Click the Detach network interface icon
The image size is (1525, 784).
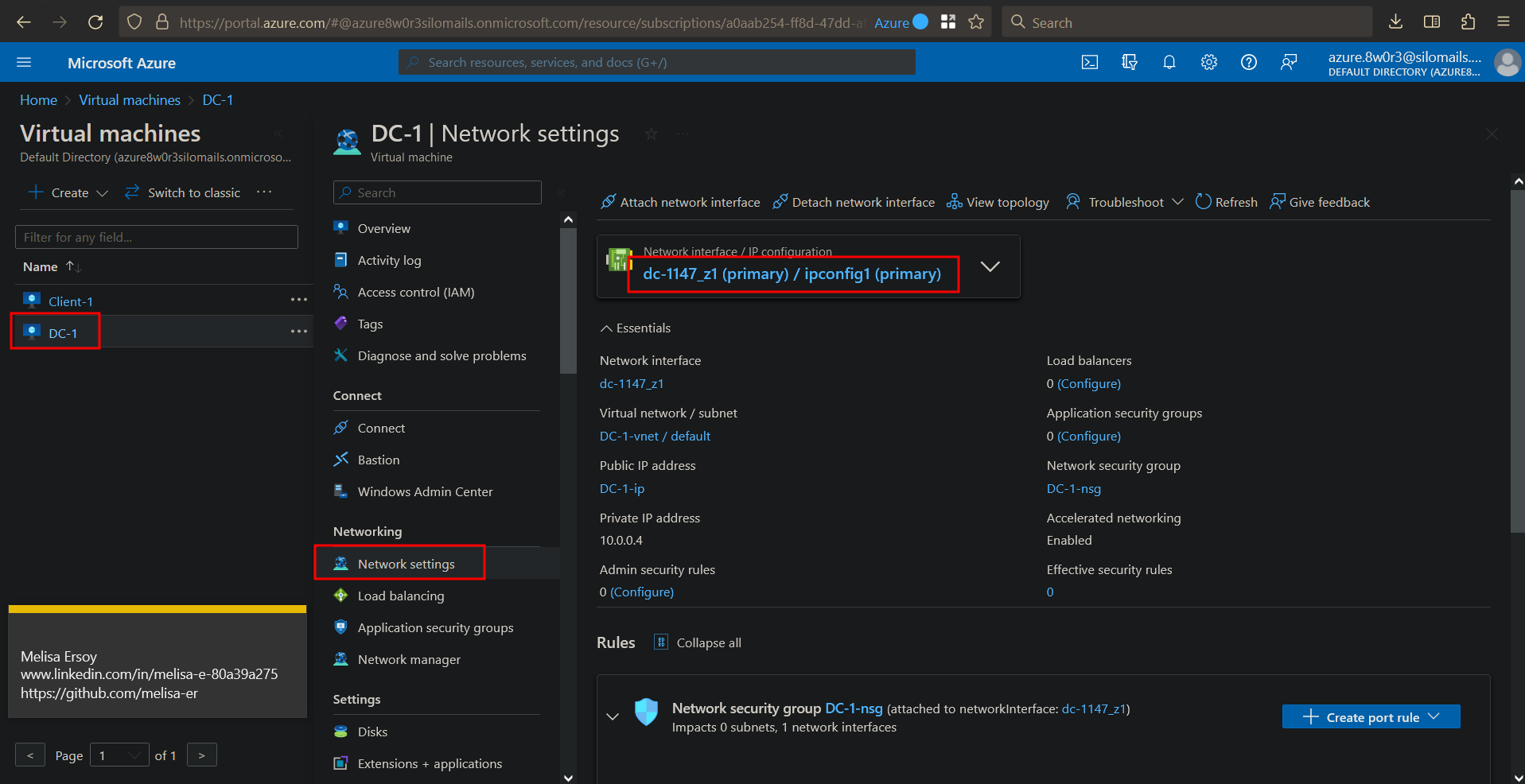click(780, 201)
